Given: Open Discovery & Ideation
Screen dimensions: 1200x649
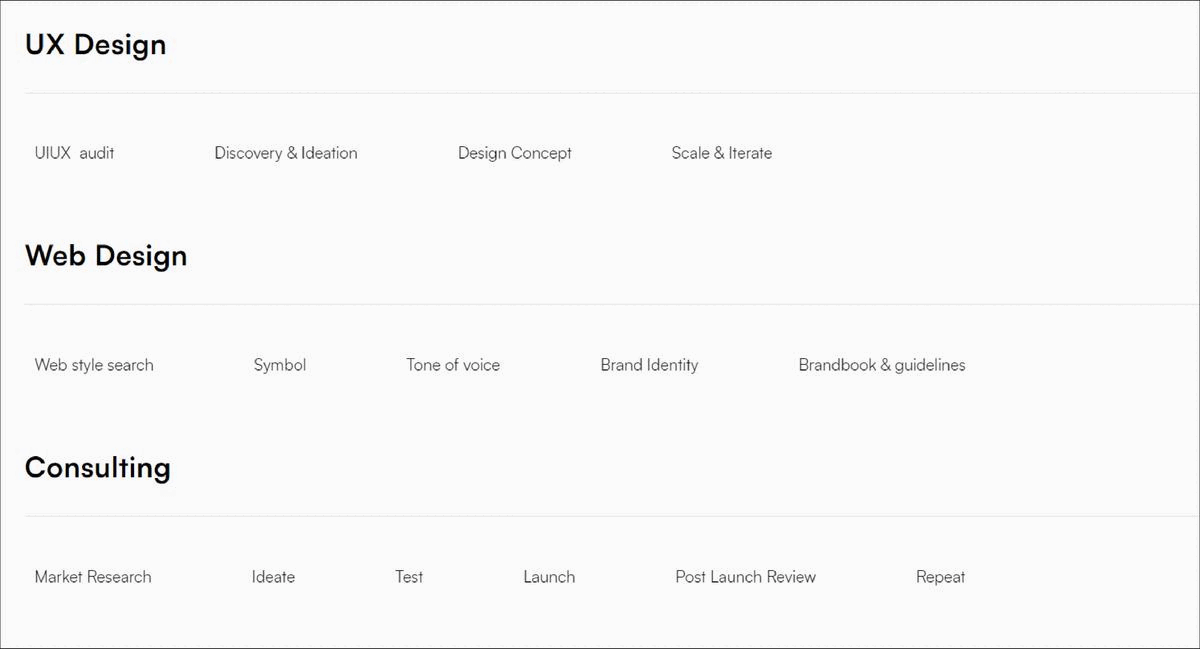Looking at the screenshot, I should pos(286,153).
